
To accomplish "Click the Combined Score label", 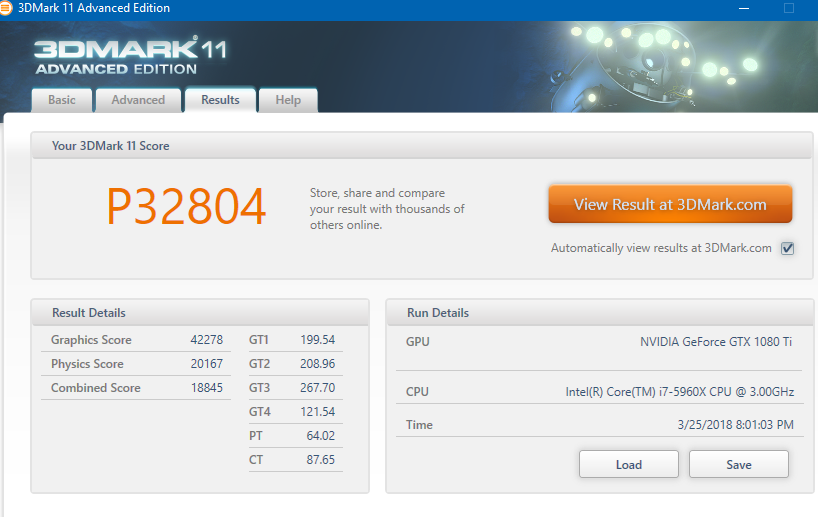I will [95, 388].
